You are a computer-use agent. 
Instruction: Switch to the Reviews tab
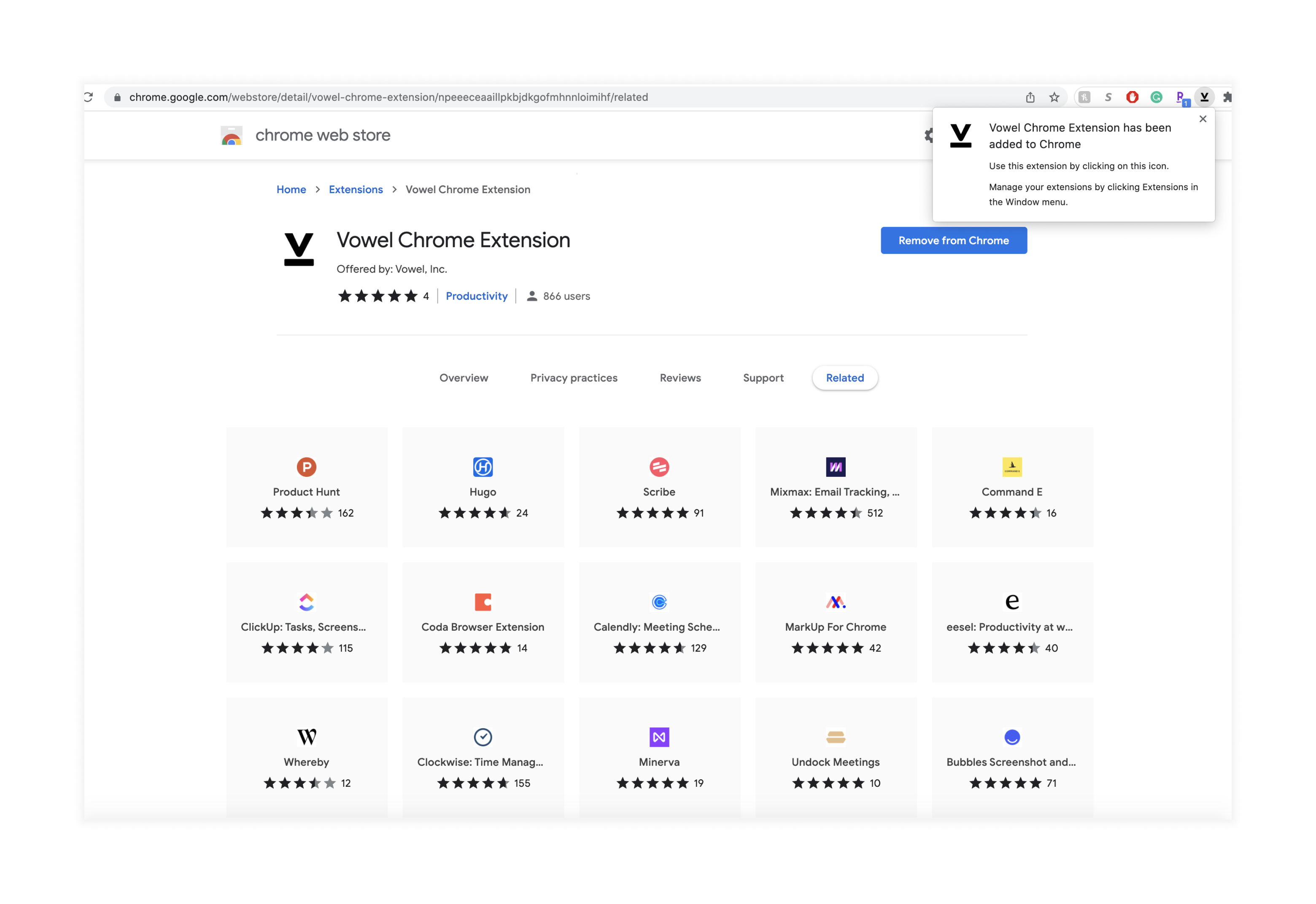coord(680,378)
